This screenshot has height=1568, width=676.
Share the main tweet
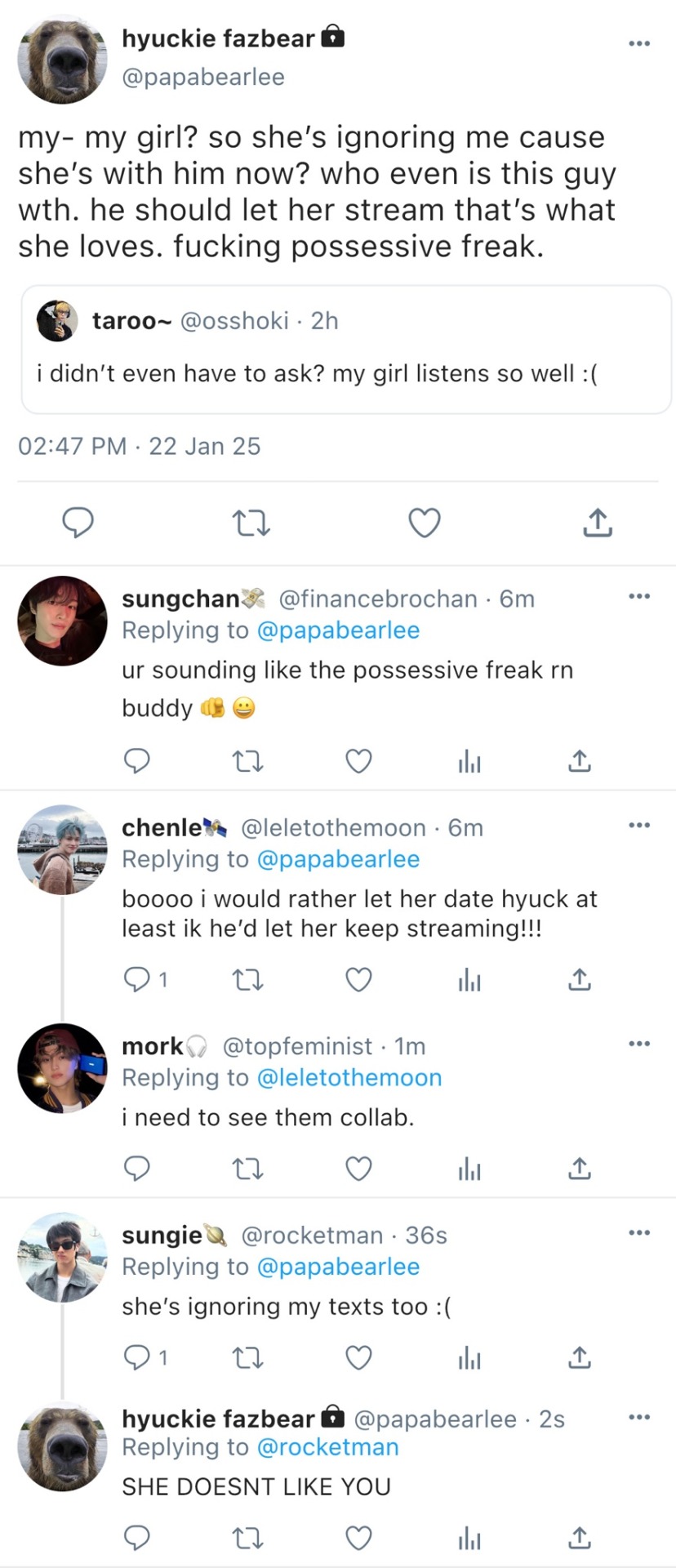pos(598,523)
